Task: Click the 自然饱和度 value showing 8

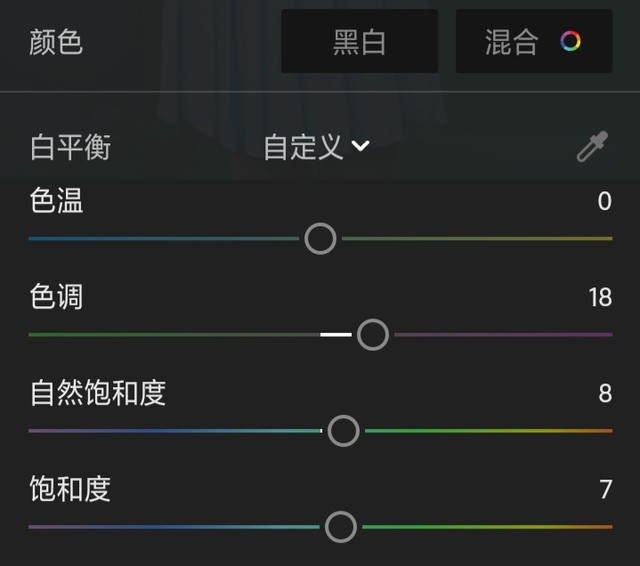Action: point(605,393)
